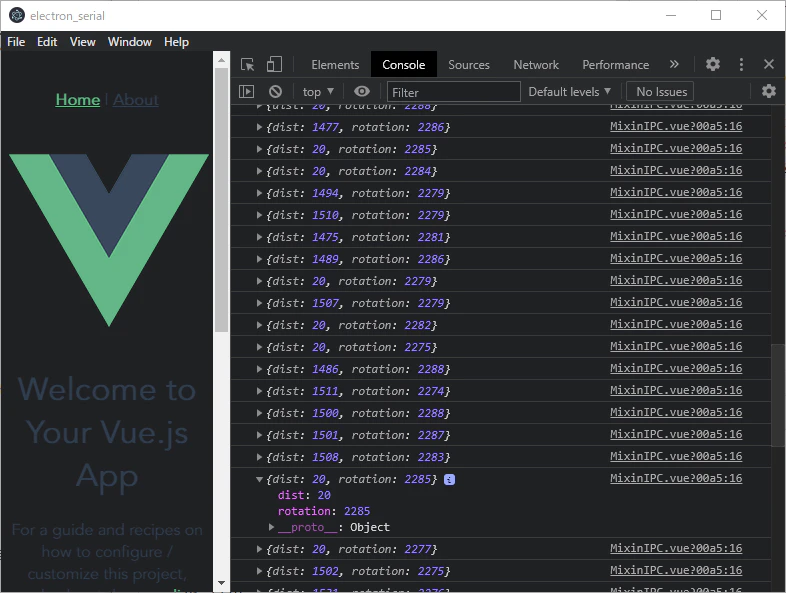Click the page scrollbar up arrow

coord(221,60)
